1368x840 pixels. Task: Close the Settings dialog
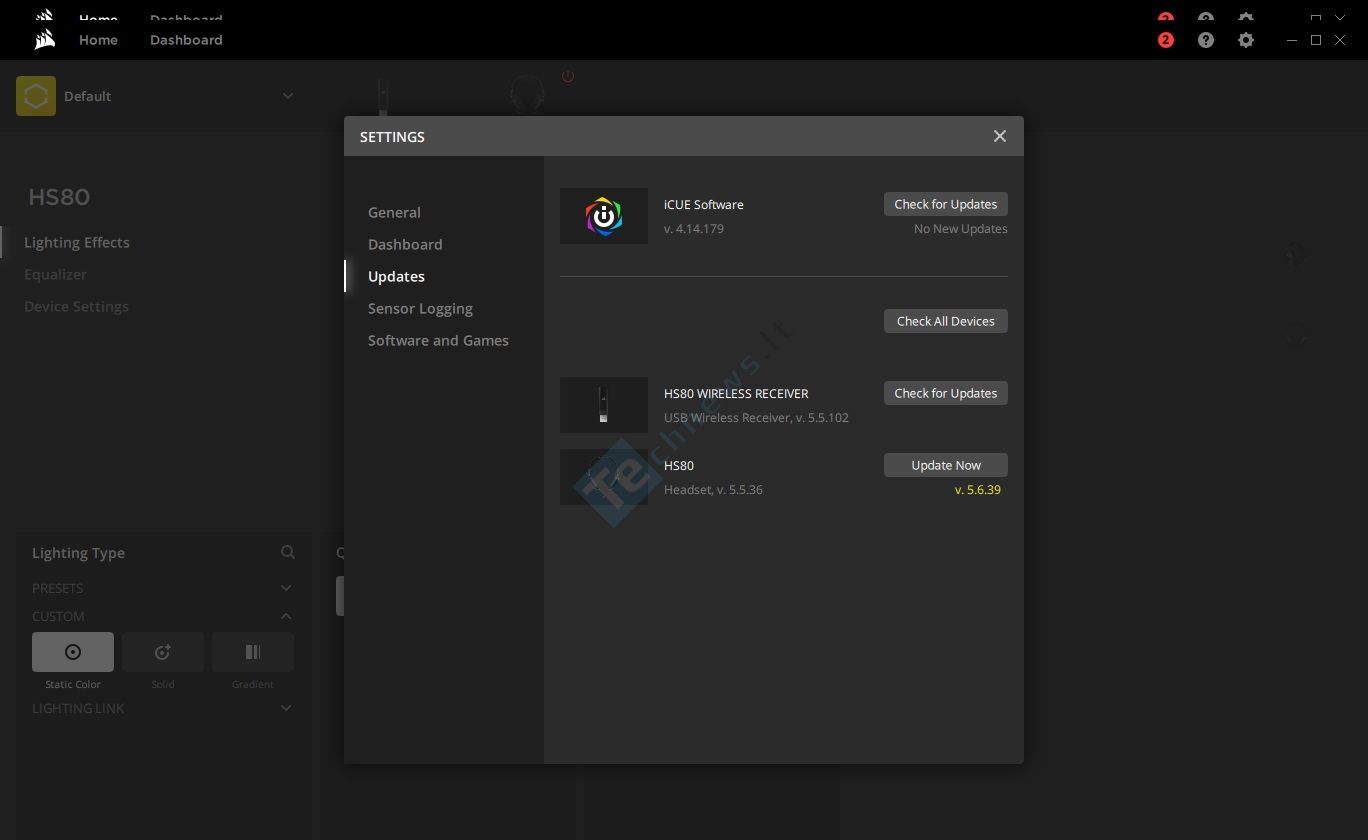999,136
